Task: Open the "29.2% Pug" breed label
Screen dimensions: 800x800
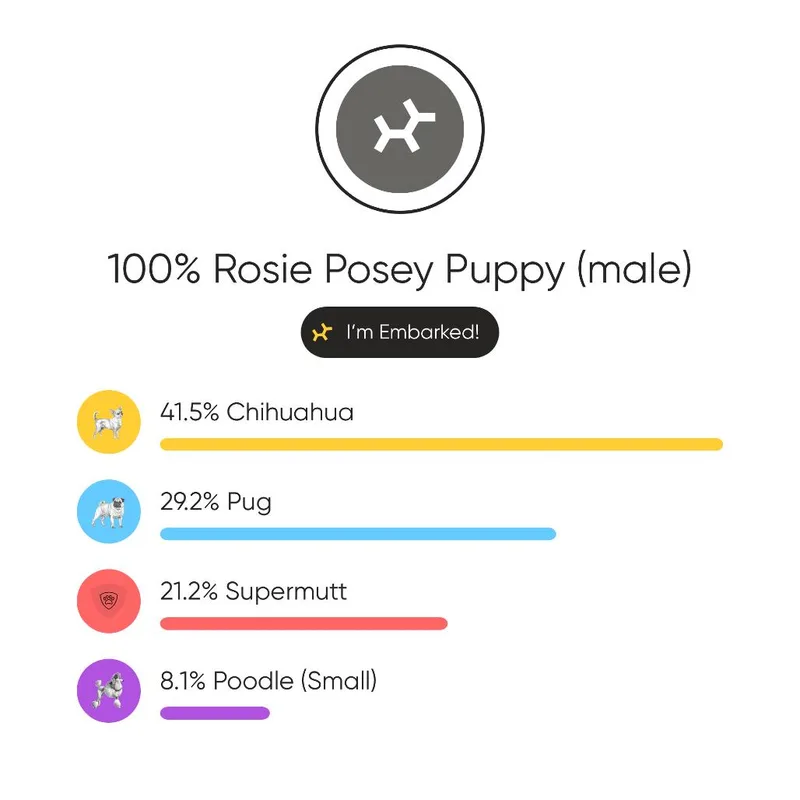Action: pos(216,502)
